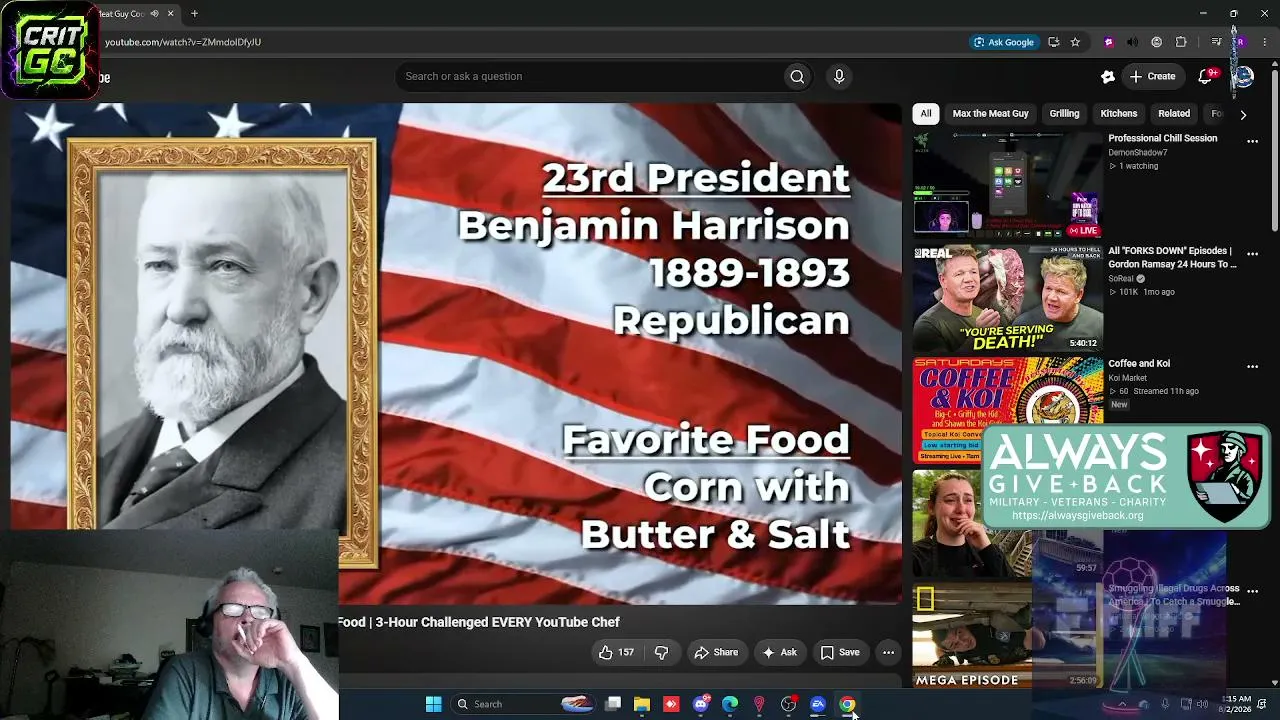Open Microsoft Edge from the taskbar

pos(730,704)
